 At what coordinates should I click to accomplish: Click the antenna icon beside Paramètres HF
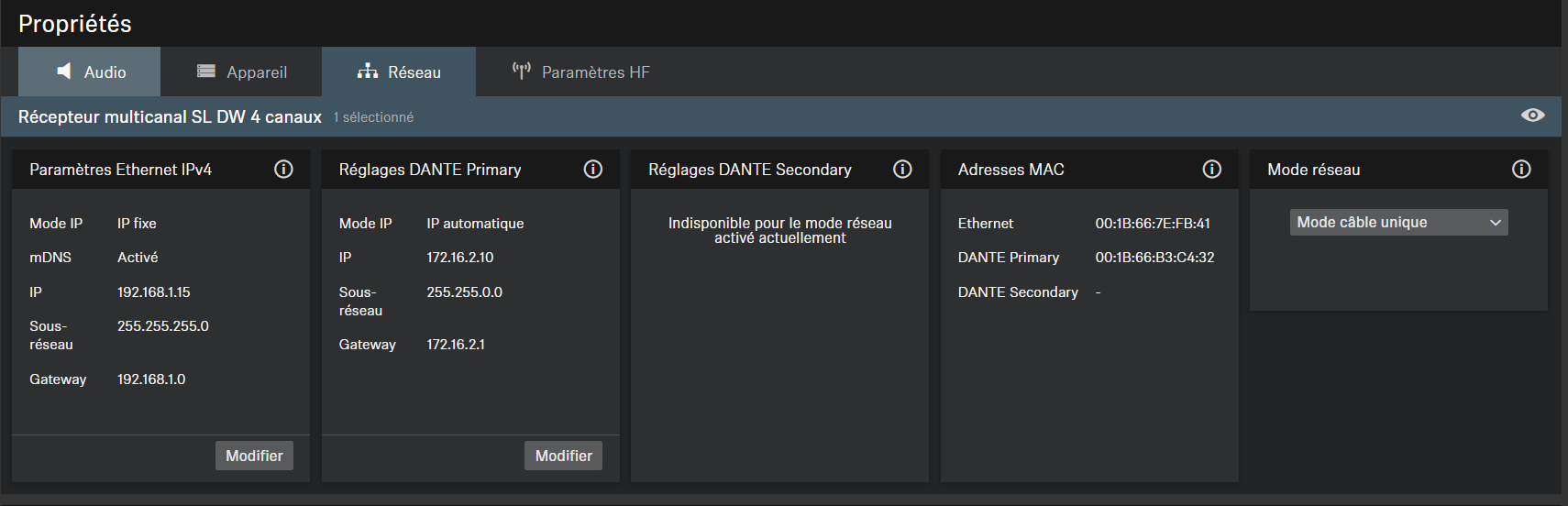[521, 71]
